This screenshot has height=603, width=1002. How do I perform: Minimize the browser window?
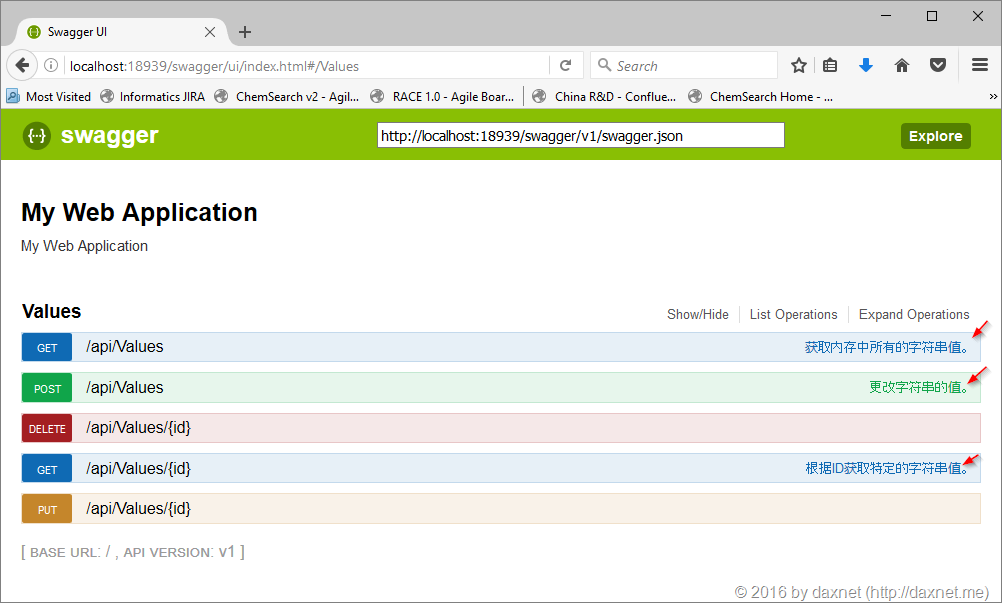(x=886, y=16)
